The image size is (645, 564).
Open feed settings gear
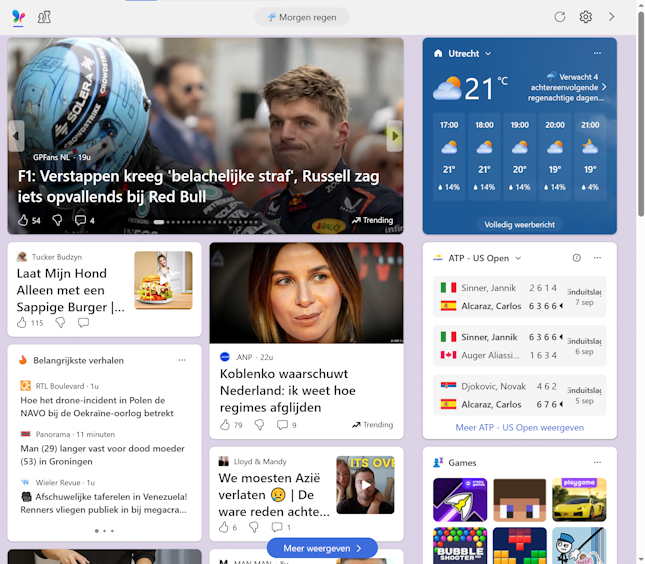(x=585, y=17)
